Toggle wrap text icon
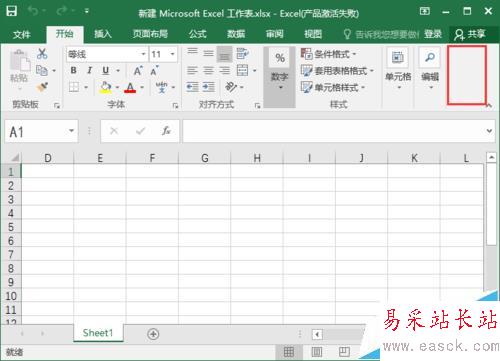The height and width of the screenshot is (361, 500). 242,53
